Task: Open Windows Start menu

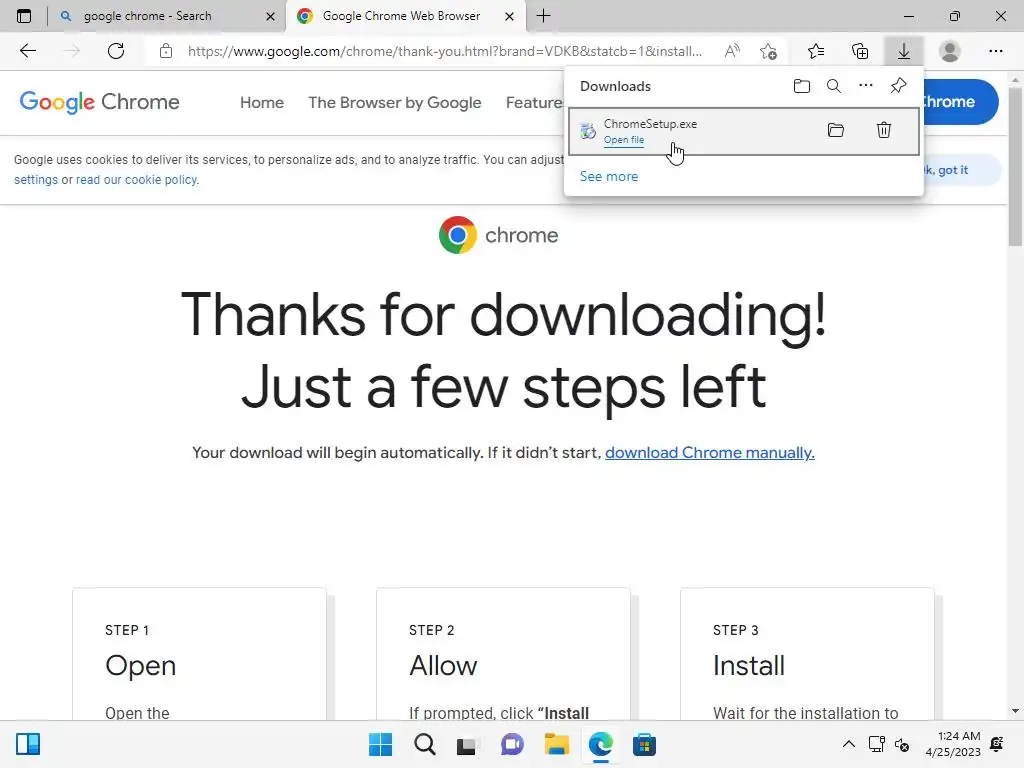Action: pyautogui.click(x=381, y=744)
